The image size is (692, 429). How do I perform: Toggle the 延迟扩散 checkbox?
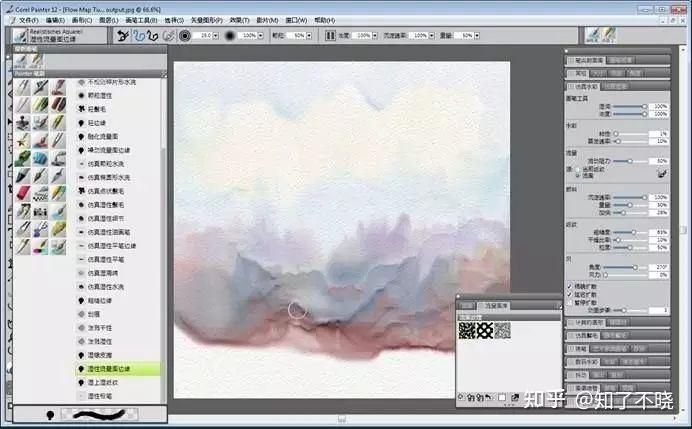point(570,294)
